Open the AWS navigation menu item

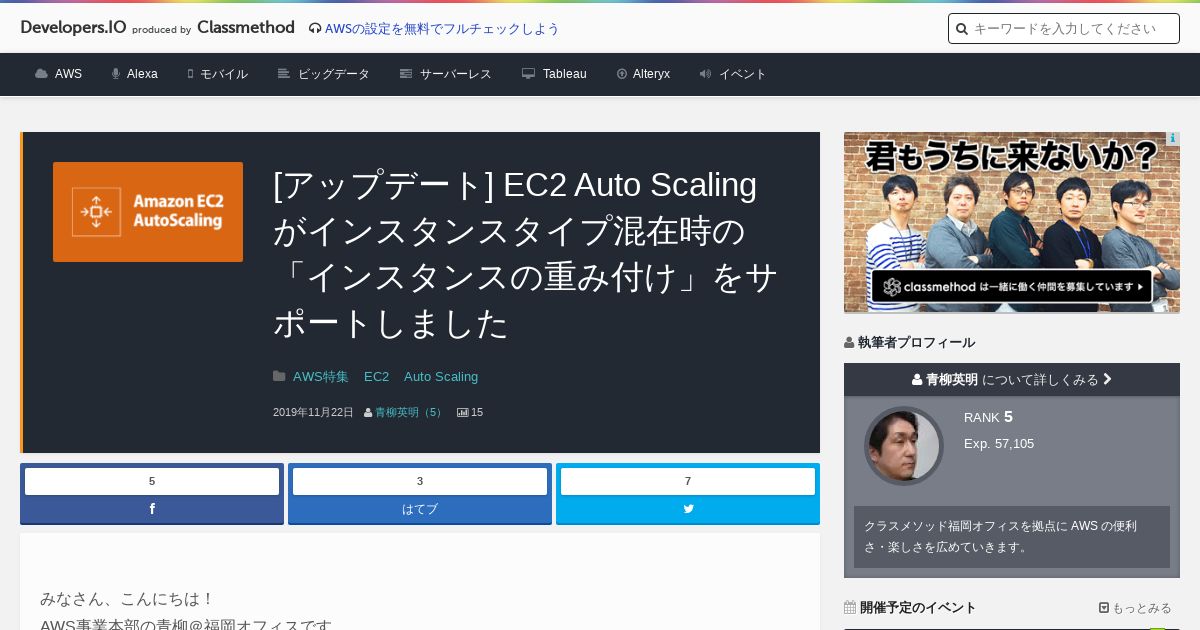[58, 74]
